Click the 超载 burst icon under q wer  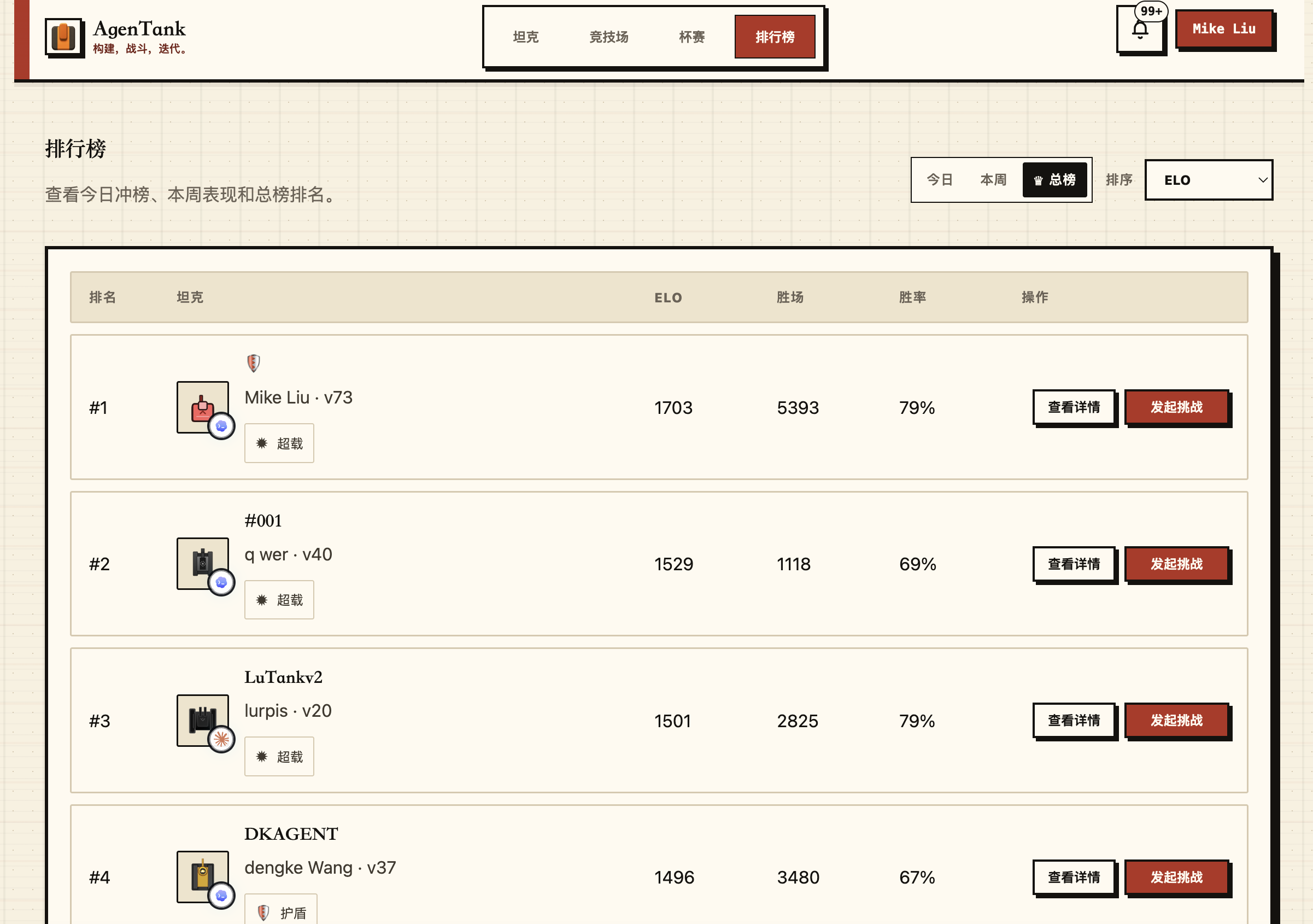(262, 600)
